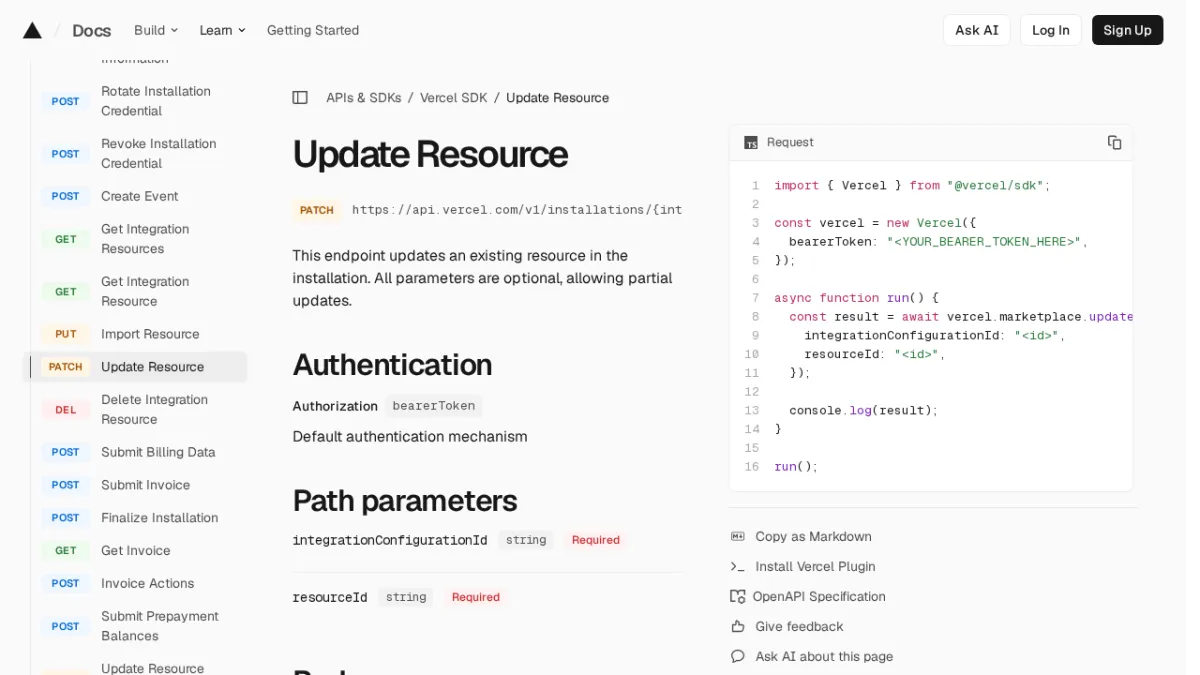Click the POST badge beside Submit Invoice
The image size is (1200, 675).
tap(66, 485)
